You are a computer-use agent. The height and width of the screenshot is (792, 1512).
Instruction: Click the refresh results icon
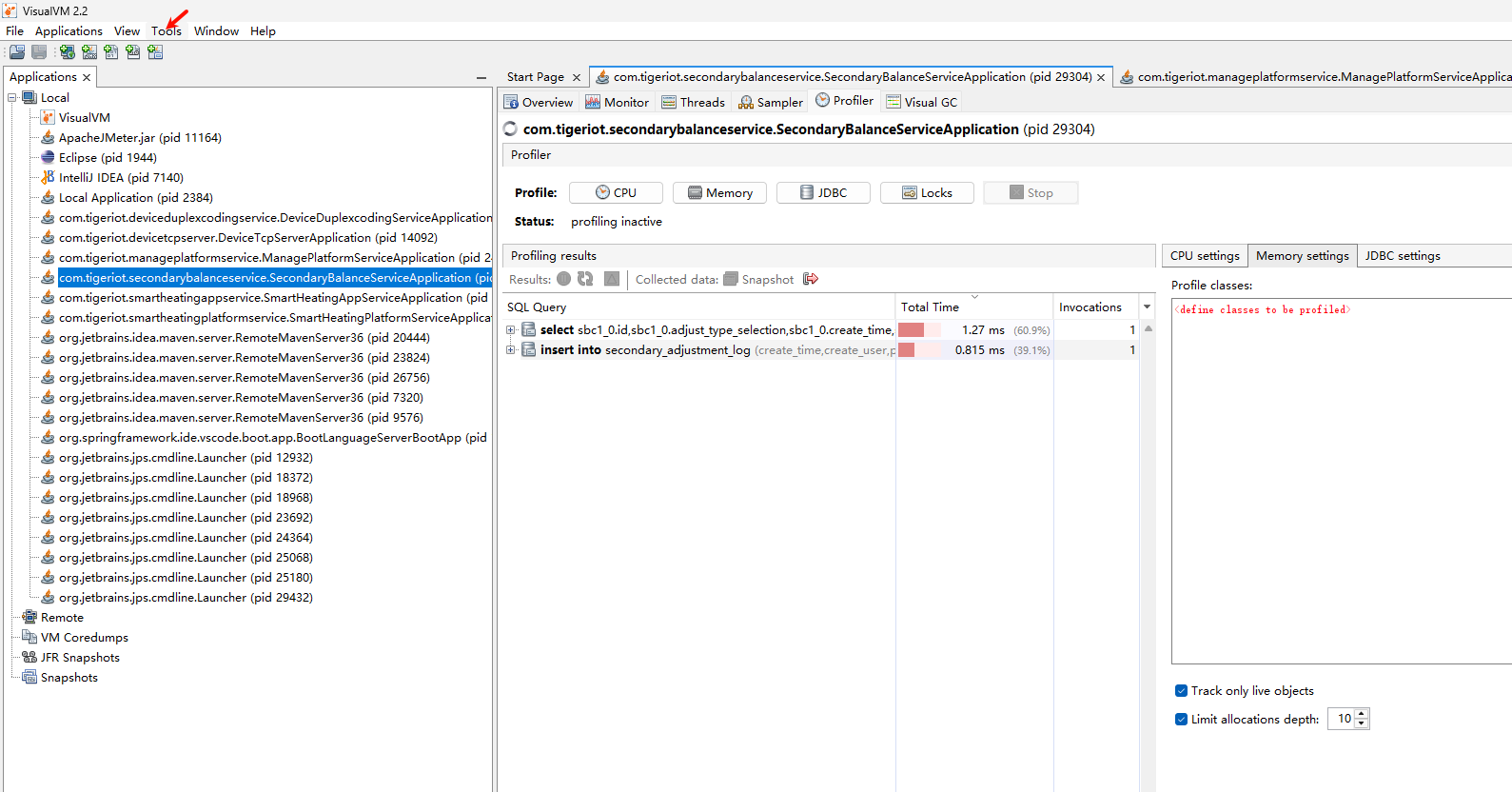coord(585,279)
